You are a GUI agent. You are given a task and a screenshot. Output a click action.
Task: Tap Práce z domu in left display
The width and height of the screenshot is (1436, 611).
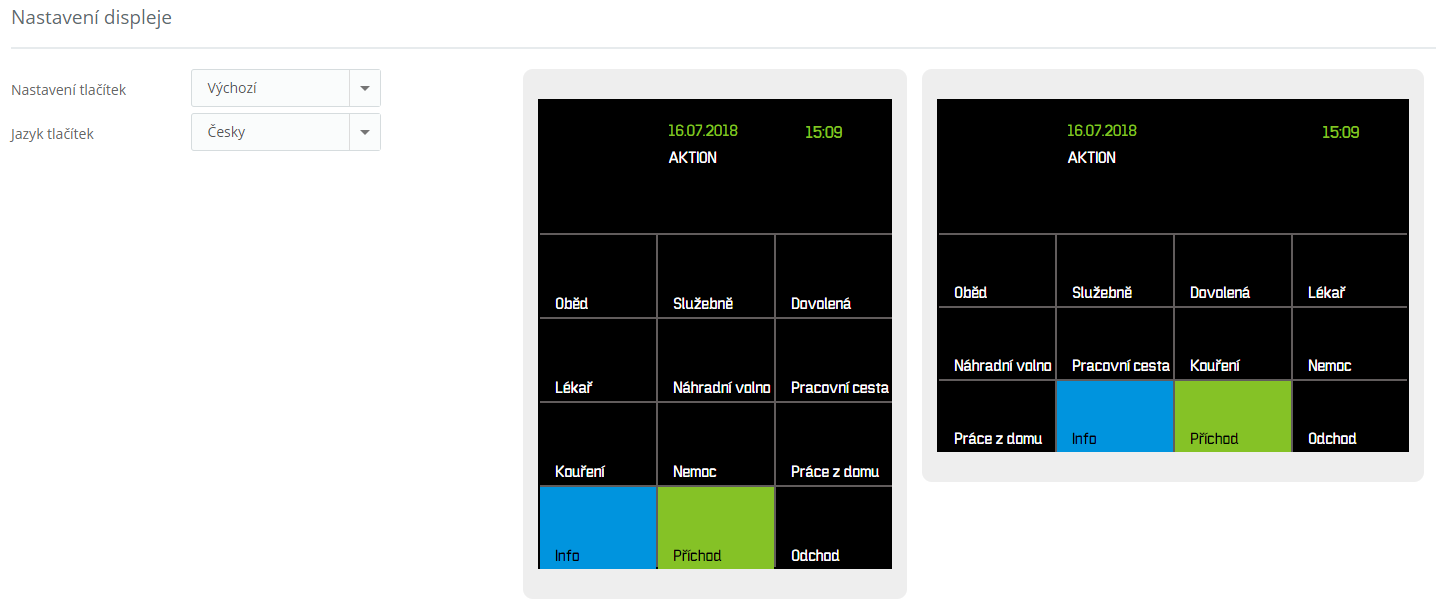tap(832, 445)
